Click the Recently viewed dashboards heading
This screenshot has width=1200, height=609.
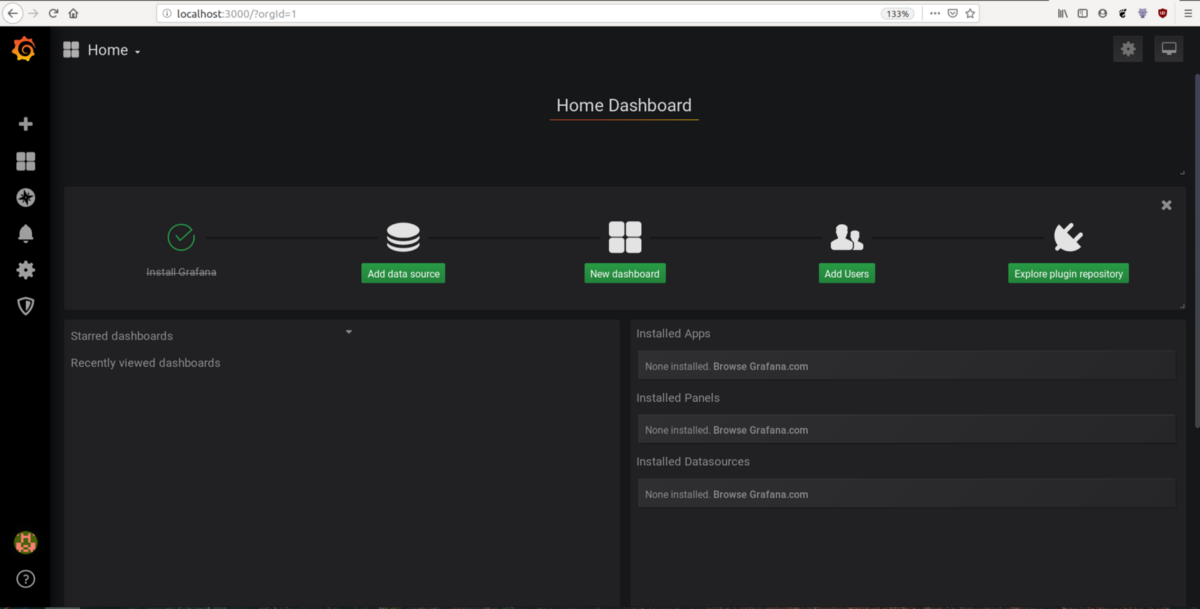point(145,363)
